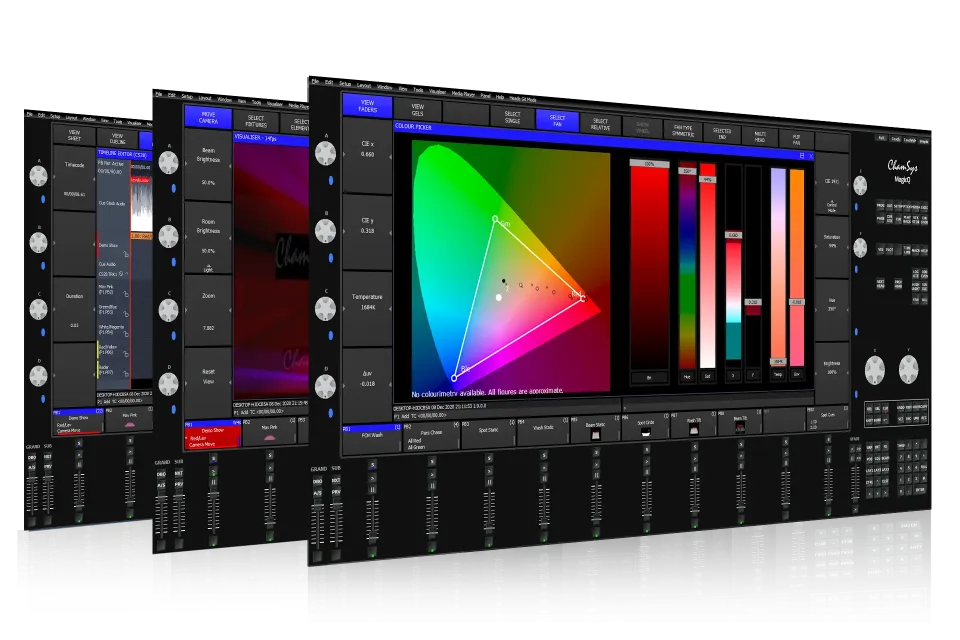Open the Layout menu in the Visualiser window
This screenshot has width=960, height=640.
[x=204, y=98]
